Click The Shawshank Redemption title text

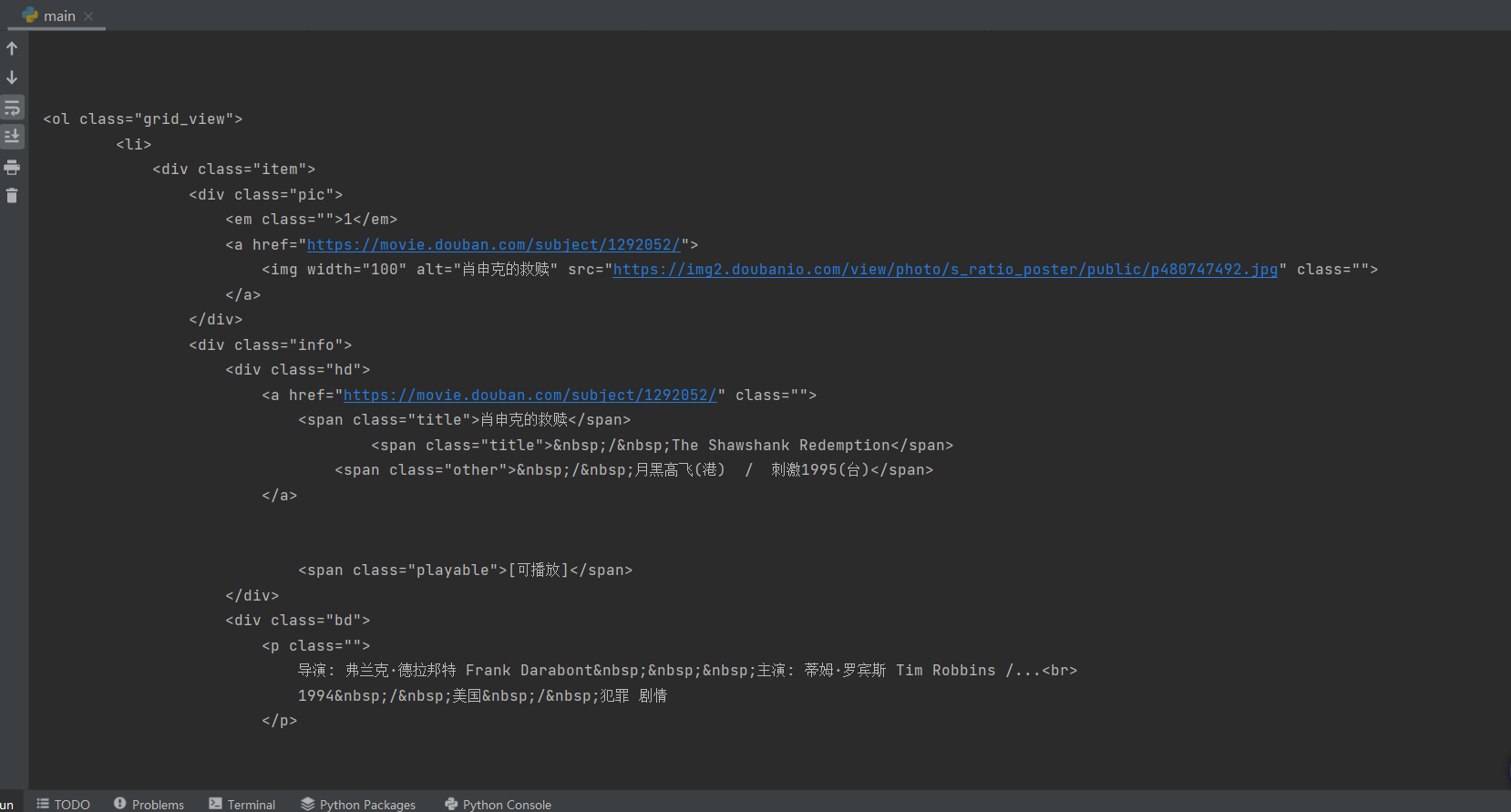[780, 445]
